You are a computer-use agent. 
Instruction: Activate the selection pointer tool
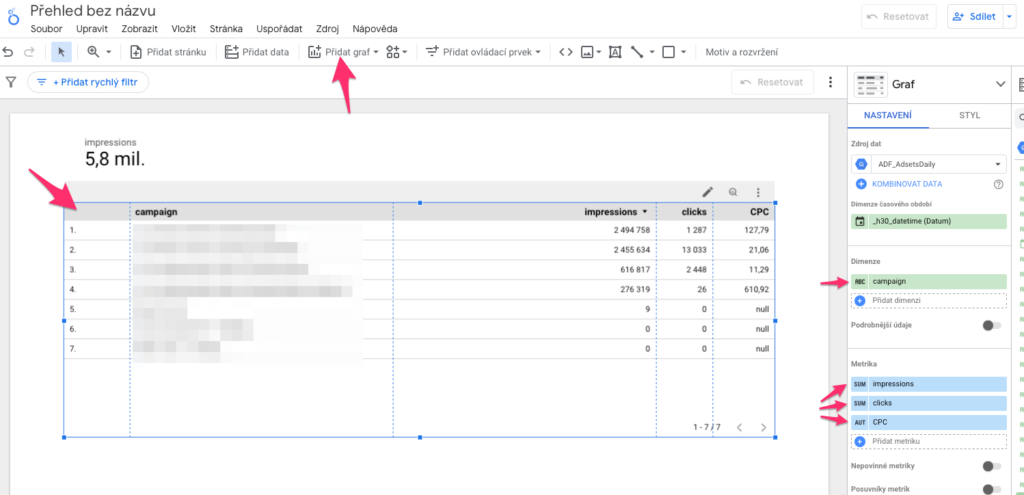click(x=61, y=52)
